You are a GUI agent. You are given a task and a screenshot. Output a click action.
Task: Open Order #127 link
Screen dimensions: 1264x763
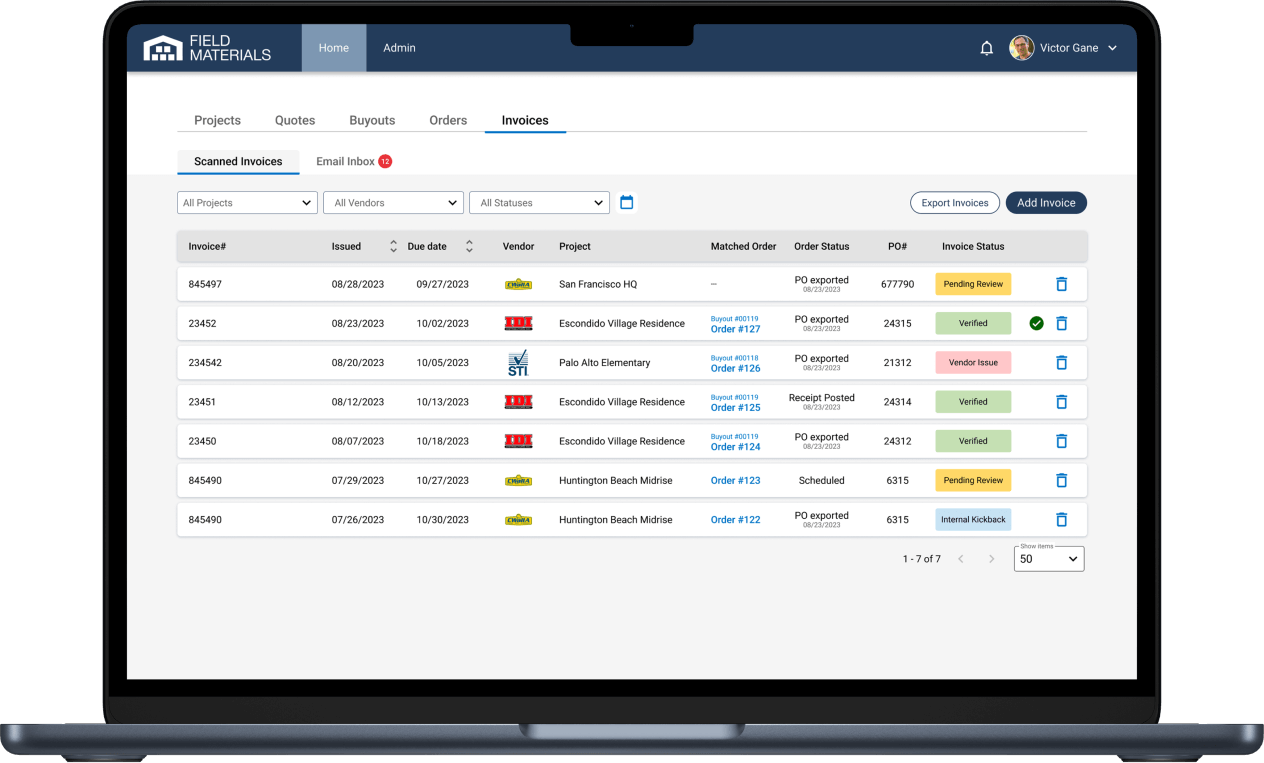[735, 328]
